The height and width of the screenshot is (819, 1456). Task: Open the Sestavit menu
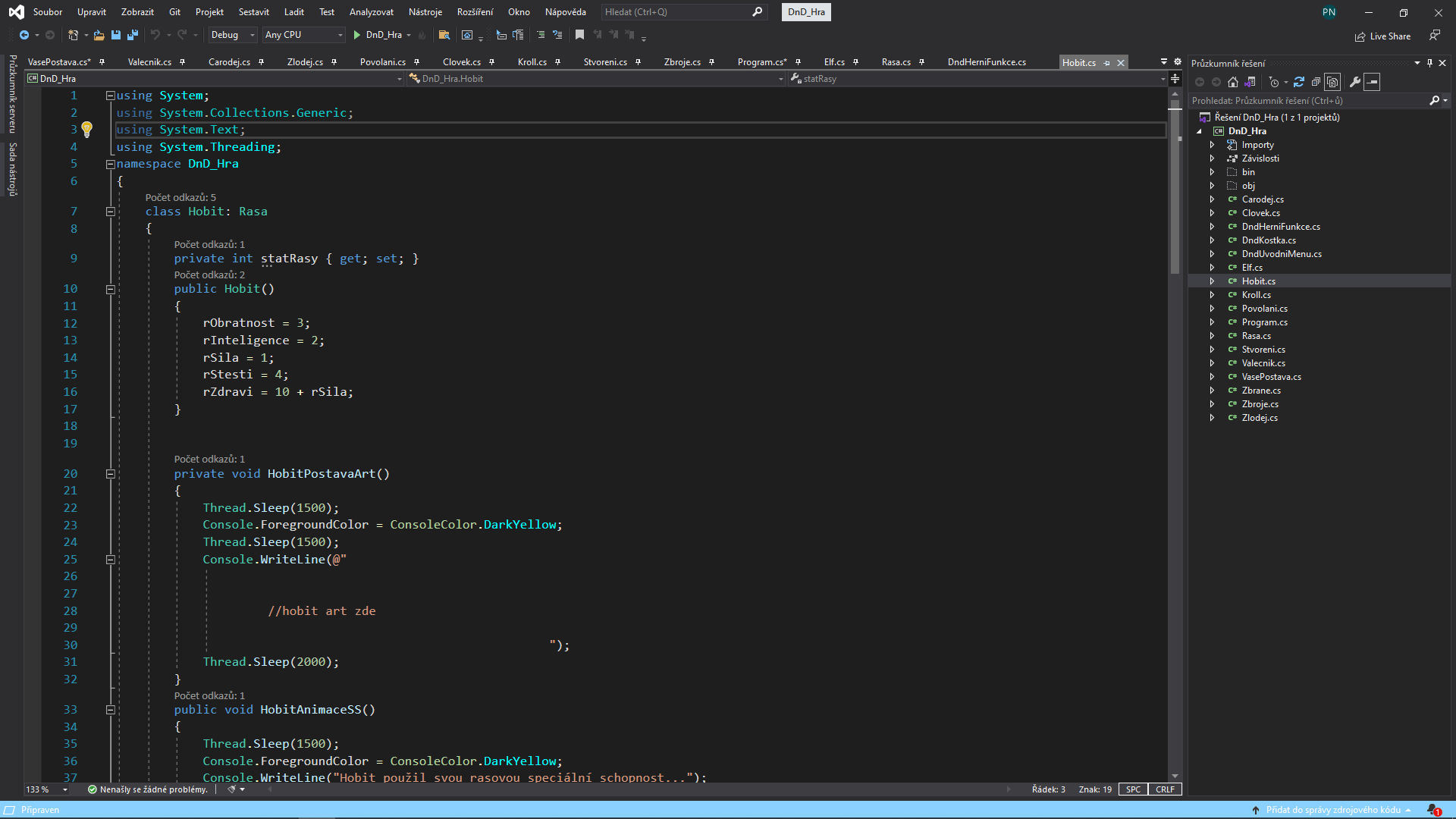click(253, 12)
